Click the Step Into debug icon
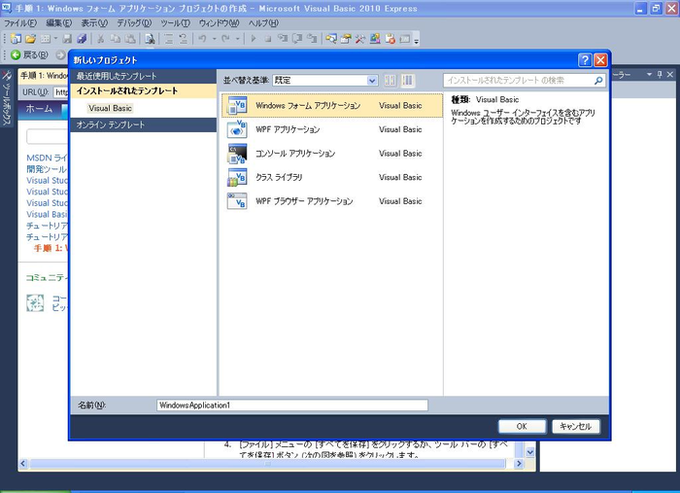 point(283,39)
